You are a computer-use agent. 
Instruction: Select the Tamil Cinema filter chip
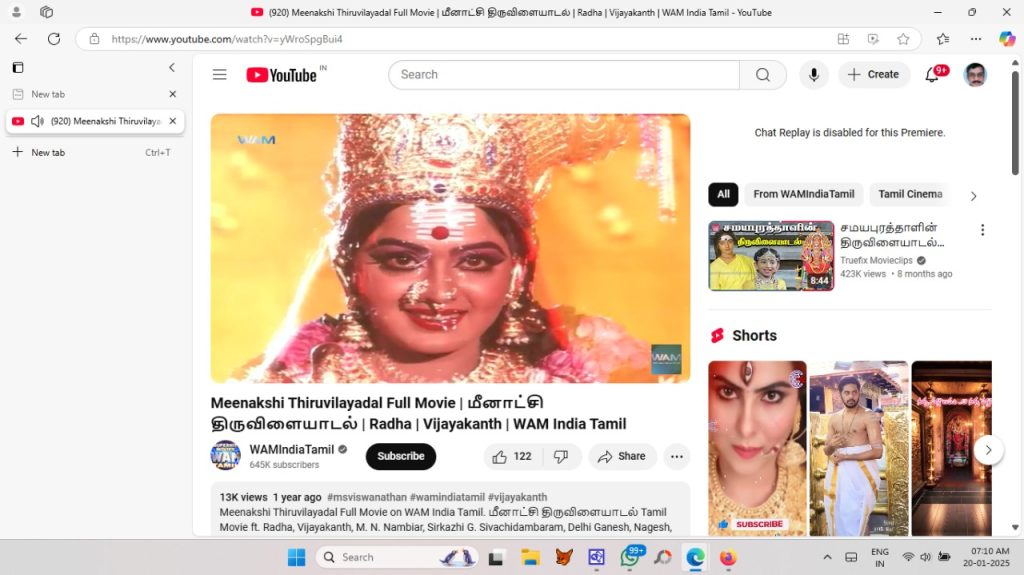pos(910,194)
